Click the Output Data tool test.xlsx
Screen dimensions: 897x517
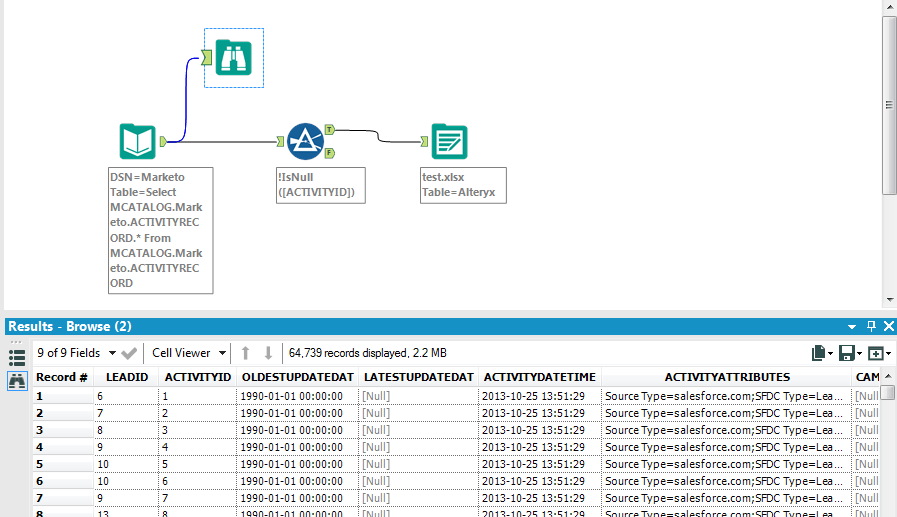449,143
